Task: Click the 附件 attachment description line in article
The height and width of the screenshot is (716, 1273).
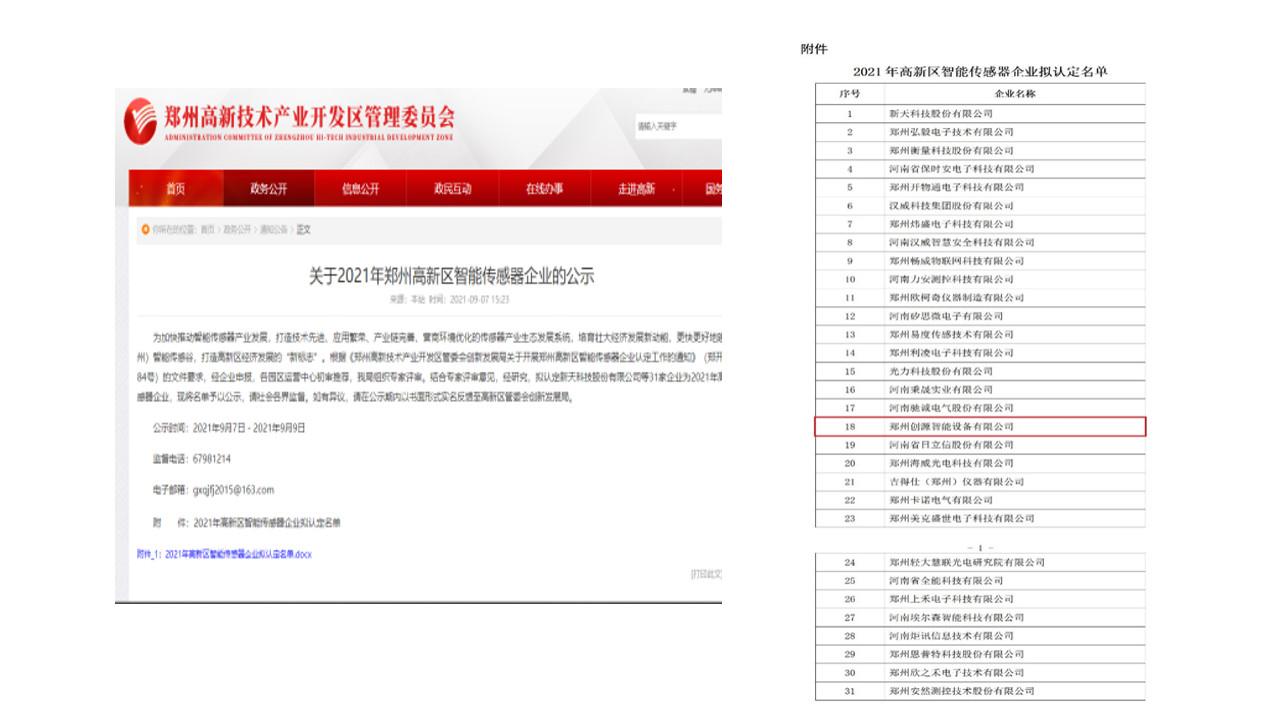Action: coord(247,522)
